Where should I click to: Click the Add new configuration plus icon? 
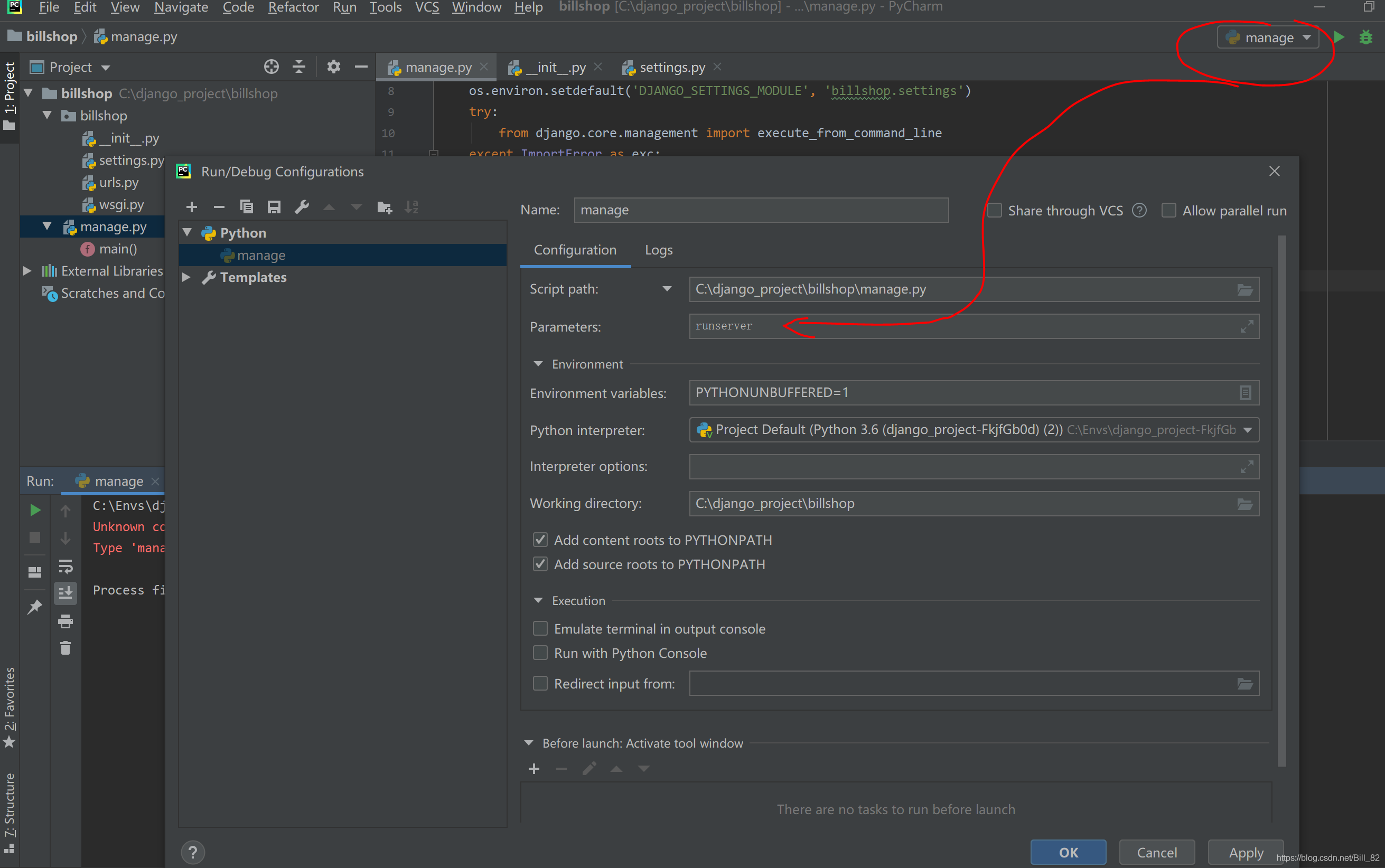191,207
